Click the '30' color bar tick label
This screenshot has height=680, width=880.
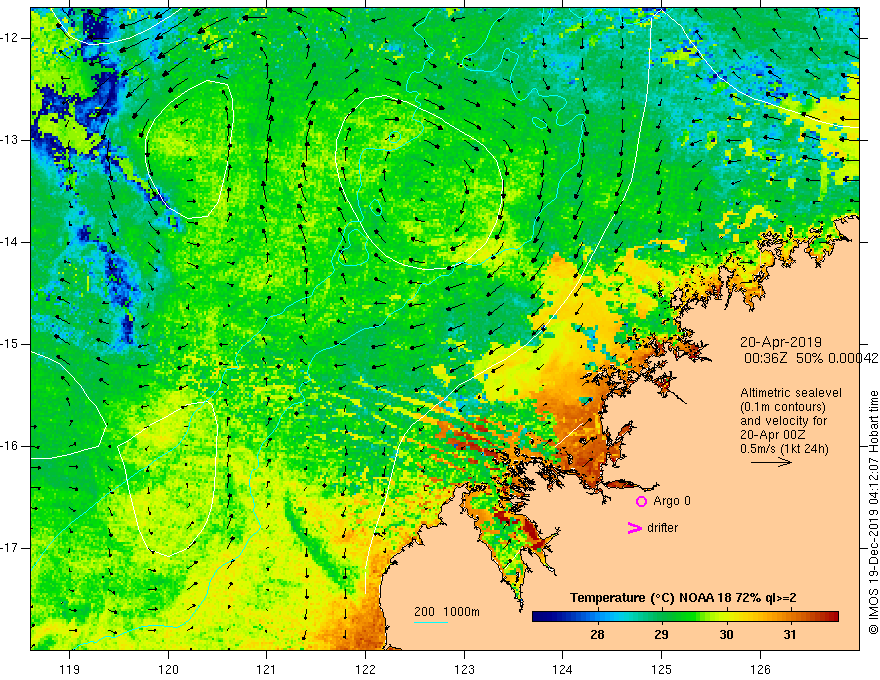(726, 635)
